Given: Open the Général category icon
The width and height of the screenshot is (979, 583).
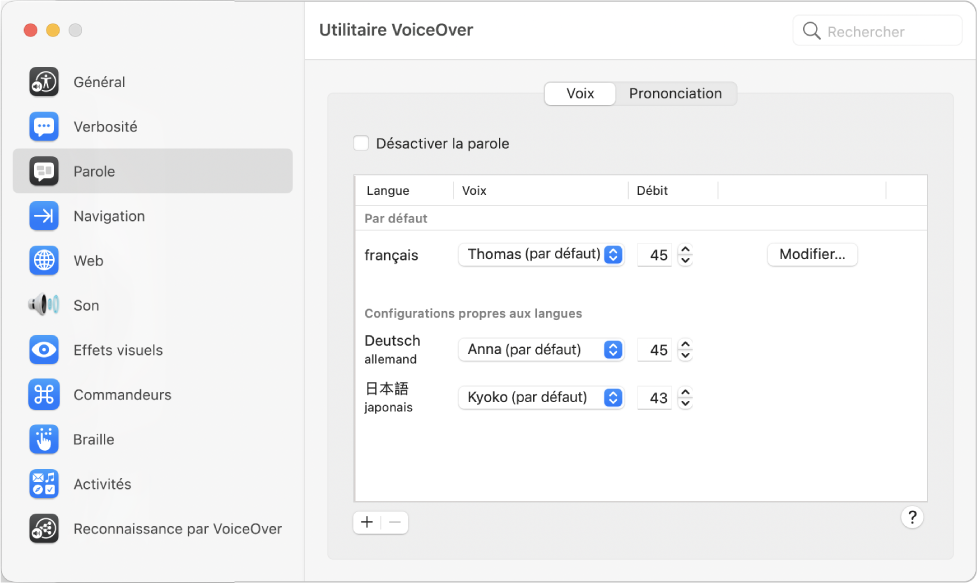Looking at the screenshot, I should pyautogui.click(x=44, y=82).
